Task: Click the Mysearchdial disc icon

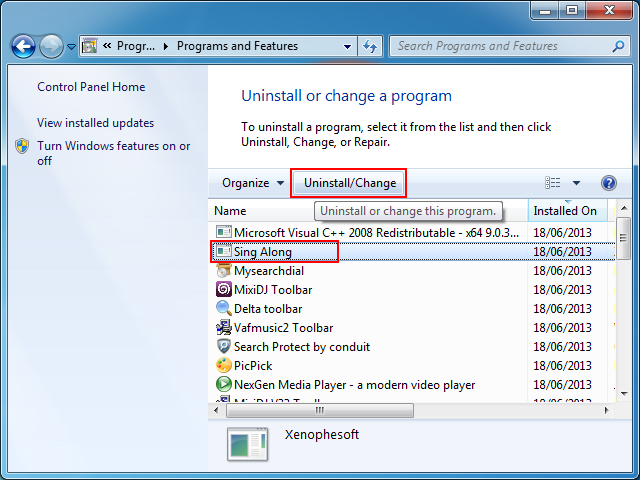Action: (x=224, y=270)
